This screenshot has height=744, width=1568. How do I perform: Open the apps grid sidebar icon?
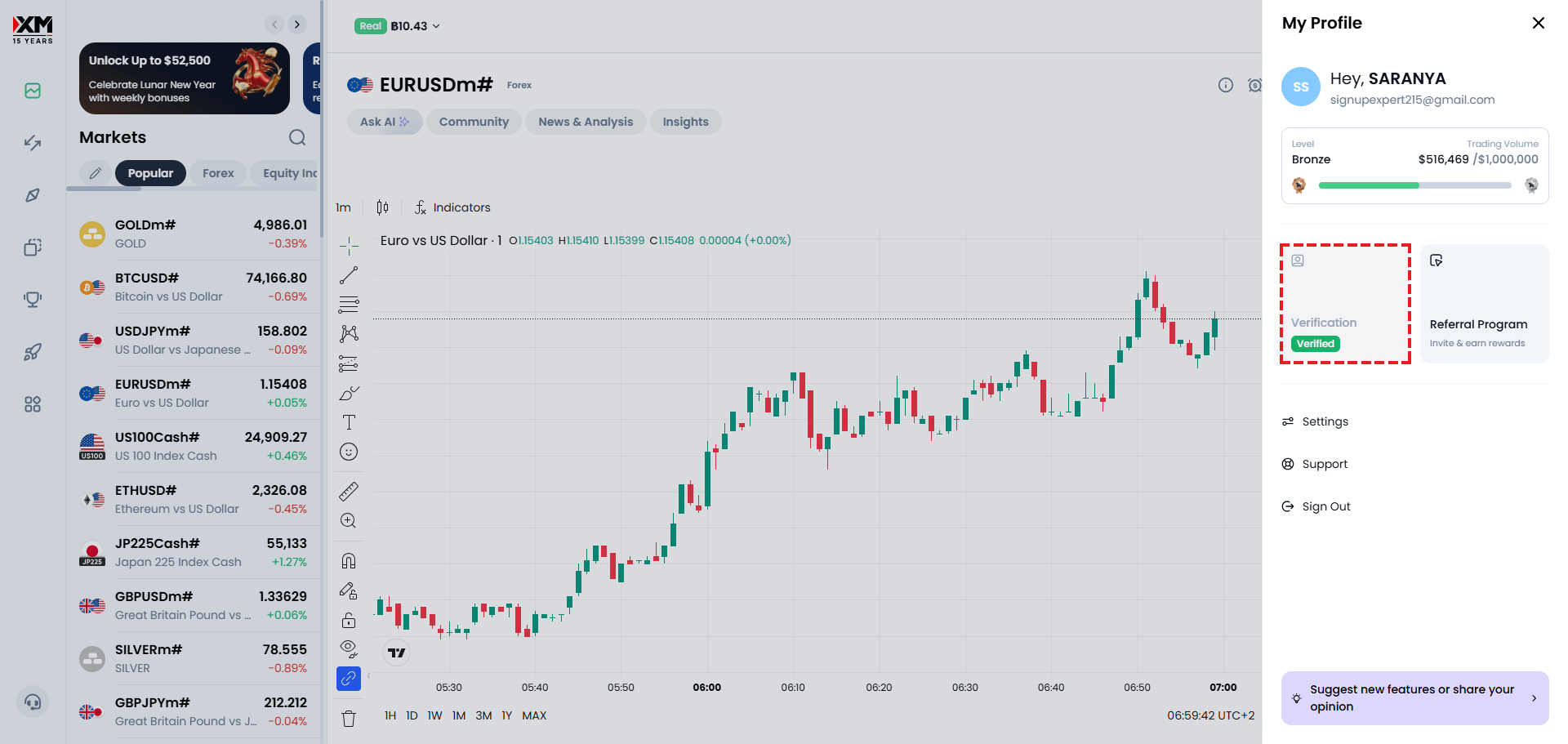point(33,404)
